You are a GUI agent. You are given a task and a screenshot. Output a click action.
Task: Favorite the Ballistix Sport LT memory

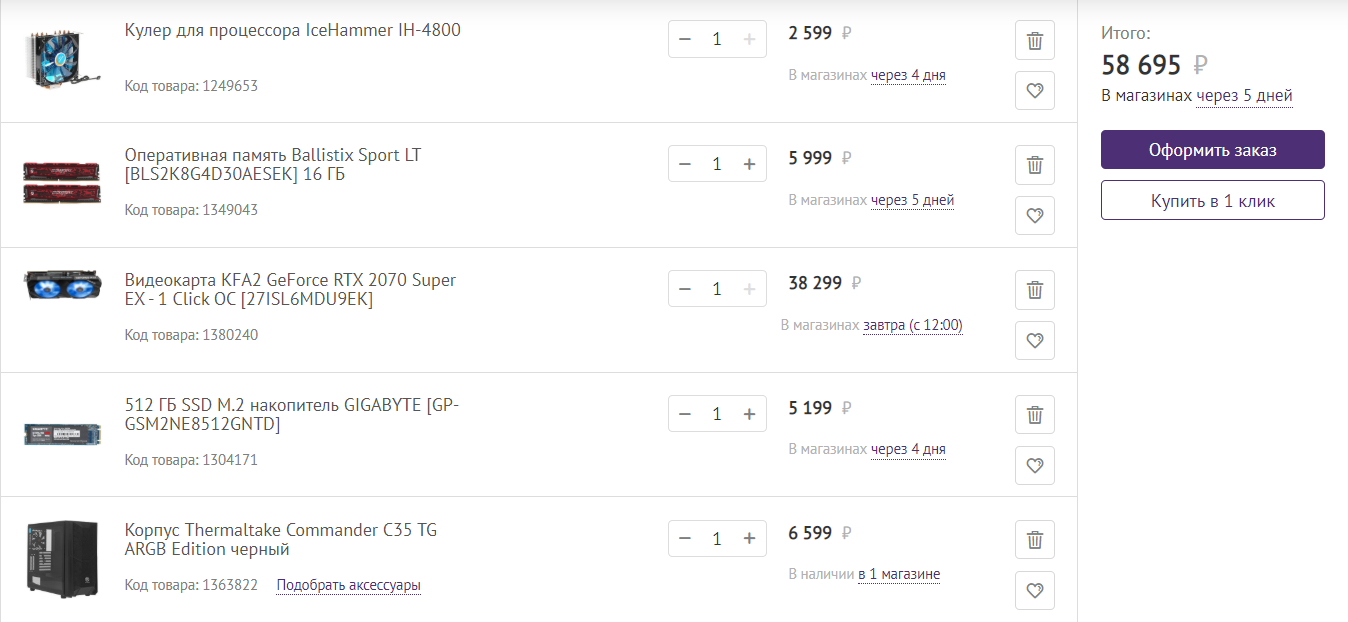1035,215
